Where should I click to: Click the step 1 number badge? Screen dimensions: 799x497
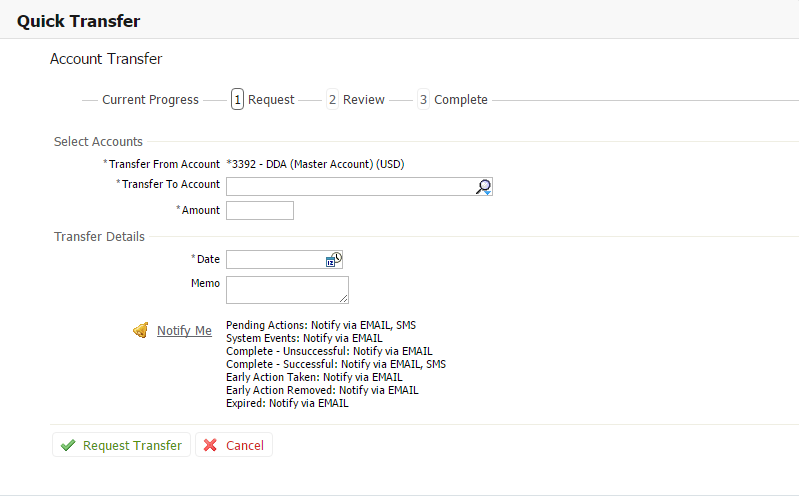(x=237, y=100)
